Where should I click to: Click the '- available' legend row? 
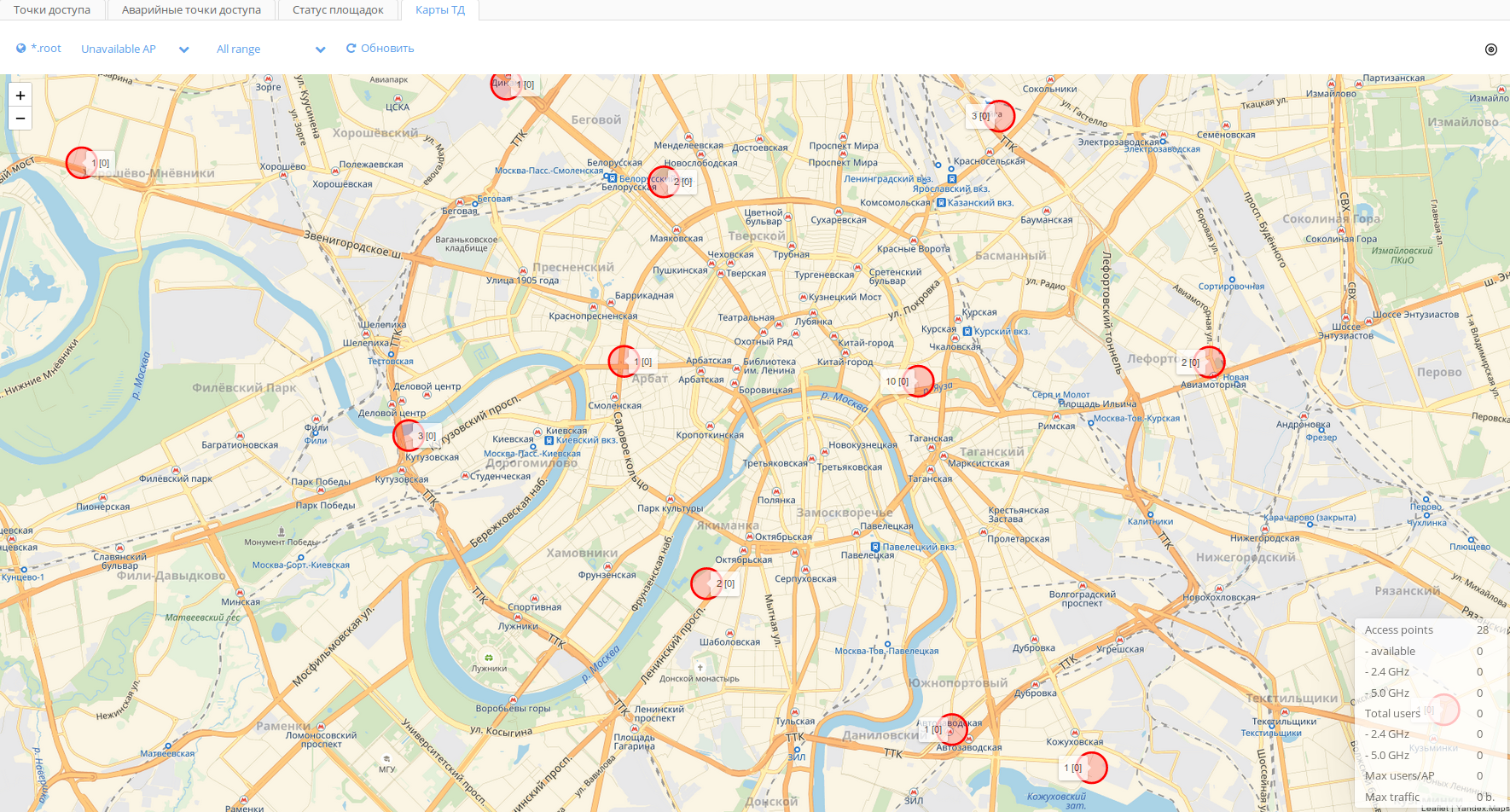click(x=1426, y=652)
